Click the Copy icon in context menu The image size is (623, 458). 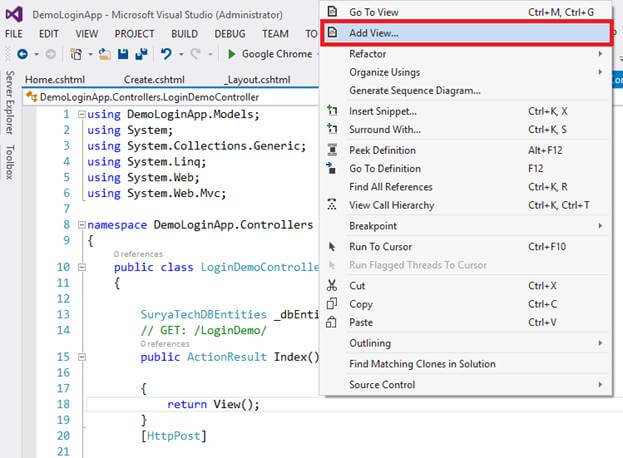pos(331,304)
